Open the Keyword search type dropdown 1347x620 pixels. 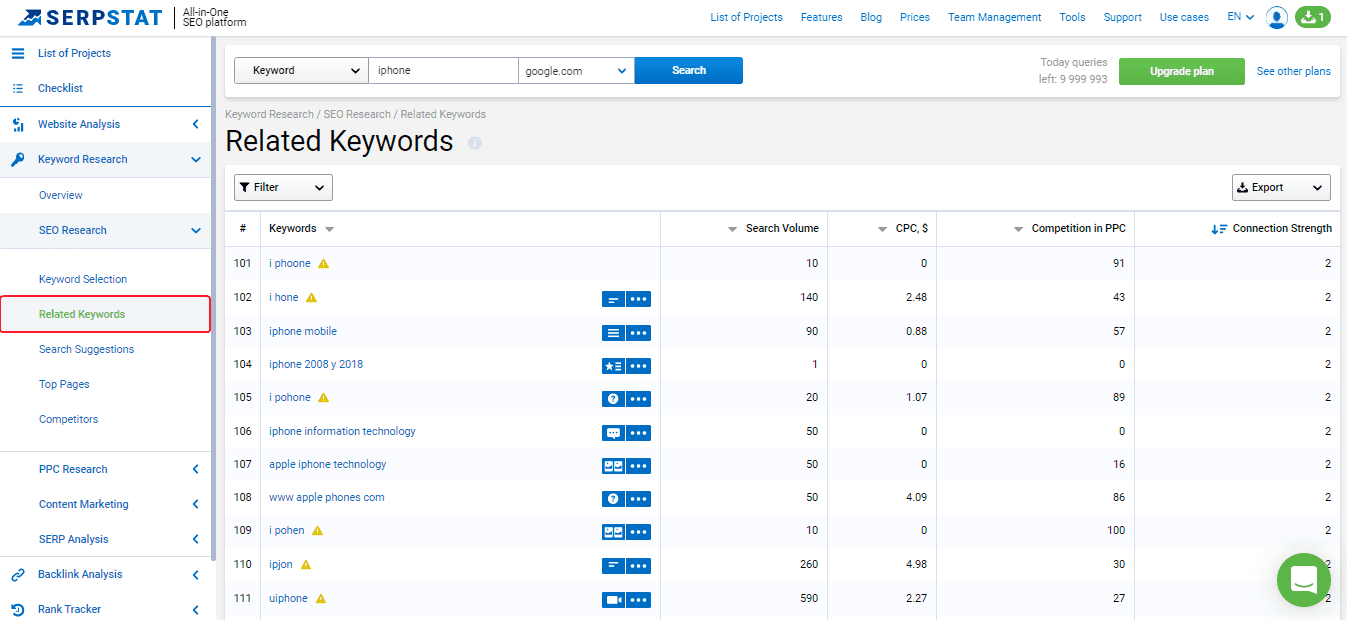[301, 71]
